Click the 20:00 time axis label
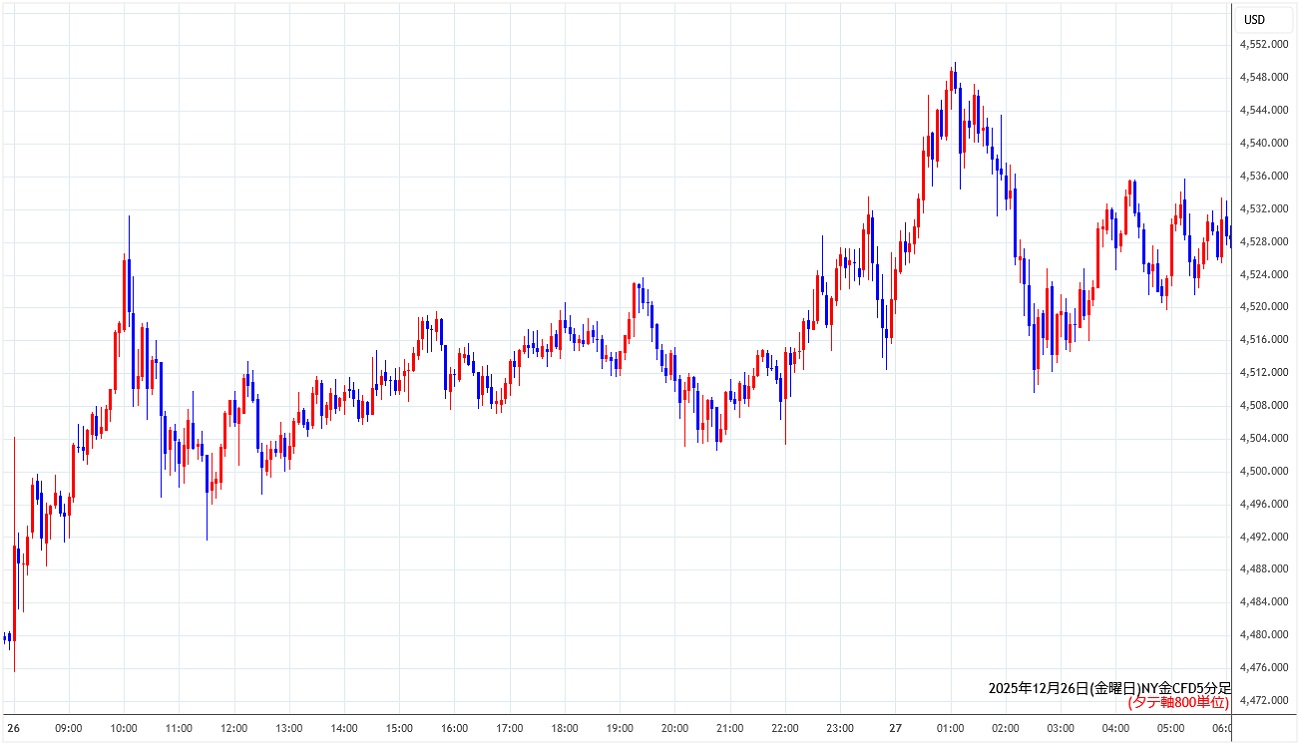The image size is (1300, 745). tap(674, 728)
